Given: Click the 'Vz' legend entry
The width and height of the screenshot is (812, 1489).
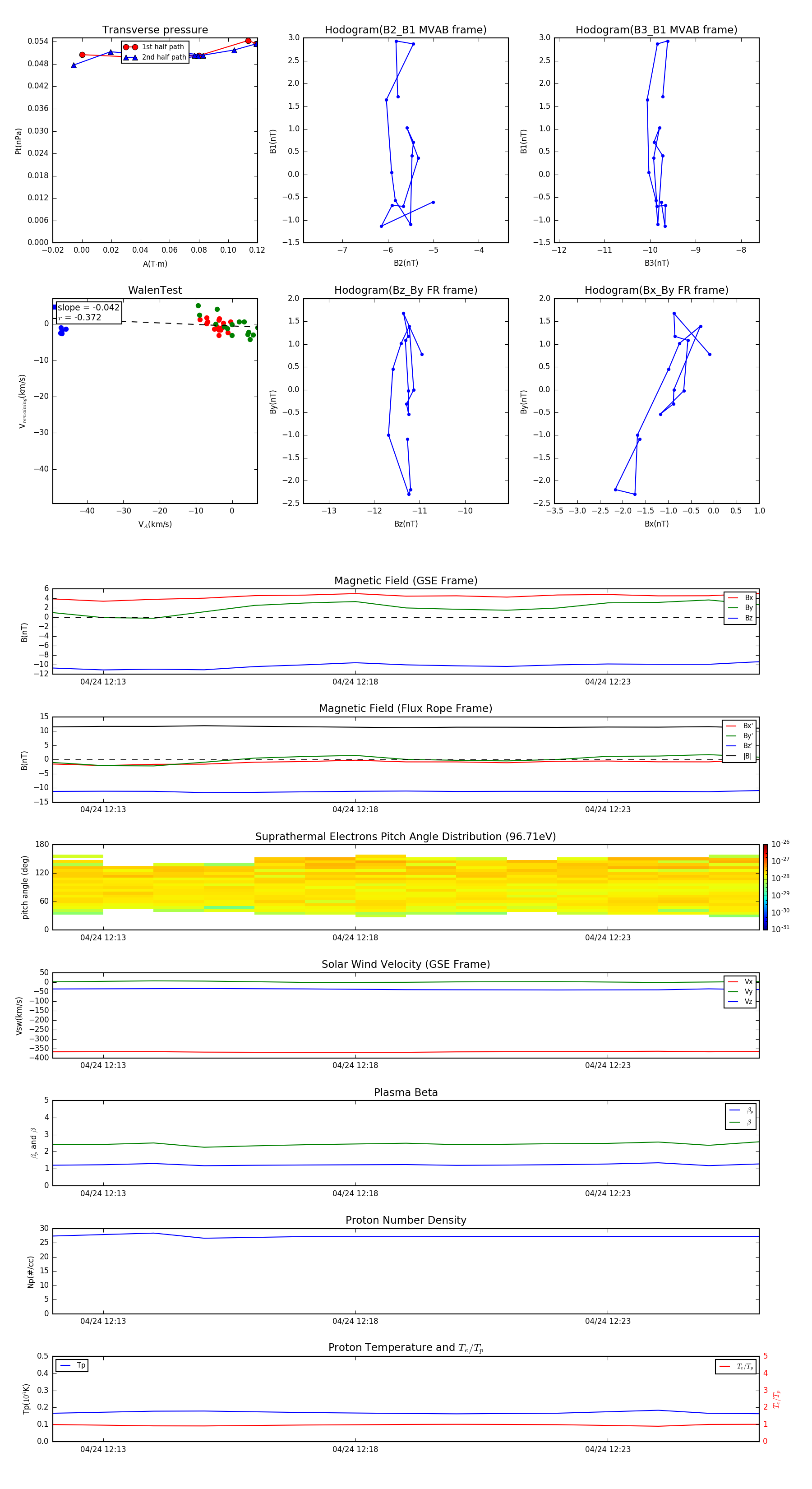Looking at the screenshot, I should 740,1002.
